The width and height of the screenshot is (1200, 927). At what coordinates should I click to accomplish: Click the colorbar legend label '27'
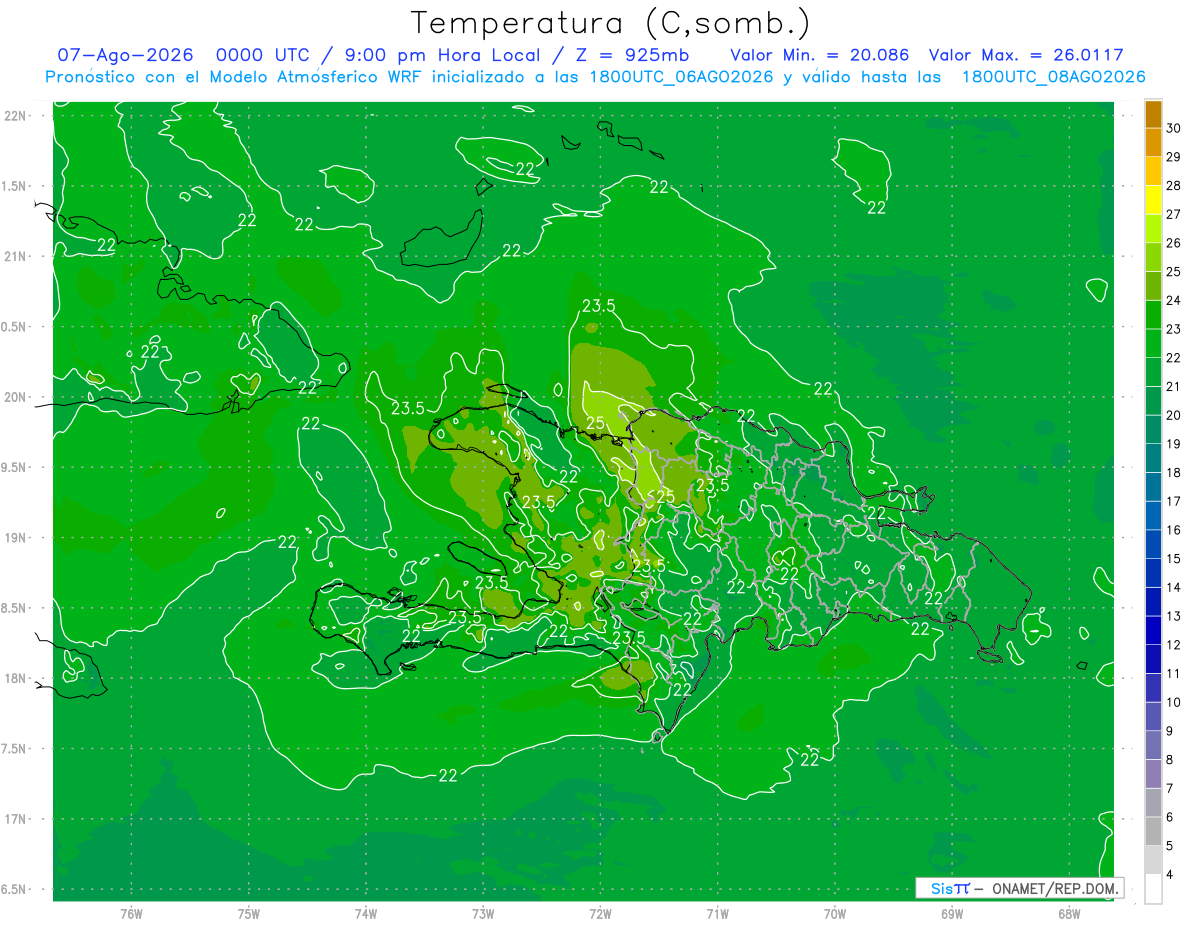[1174, 214]
